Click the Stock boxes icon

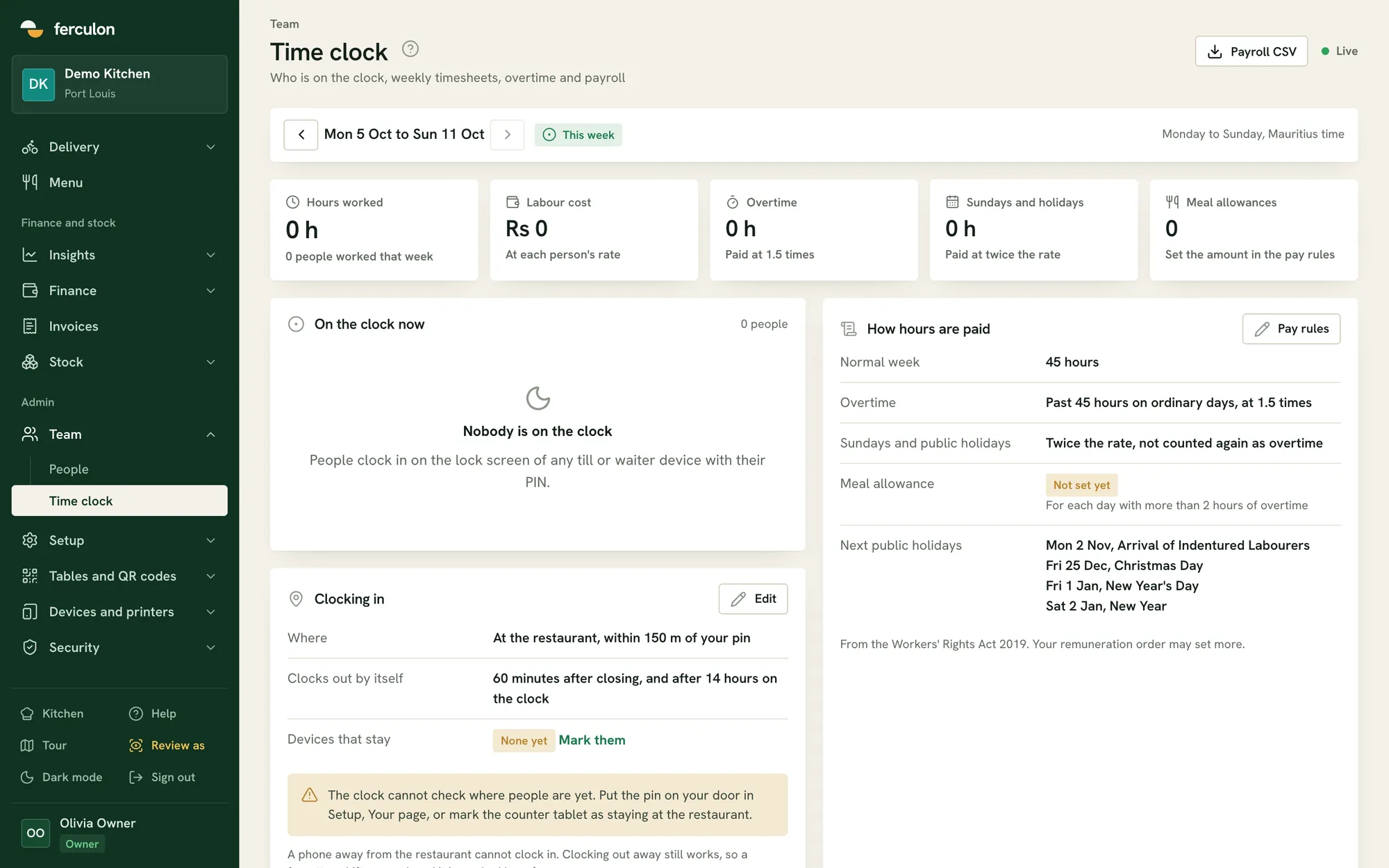[x=30, y=362]
